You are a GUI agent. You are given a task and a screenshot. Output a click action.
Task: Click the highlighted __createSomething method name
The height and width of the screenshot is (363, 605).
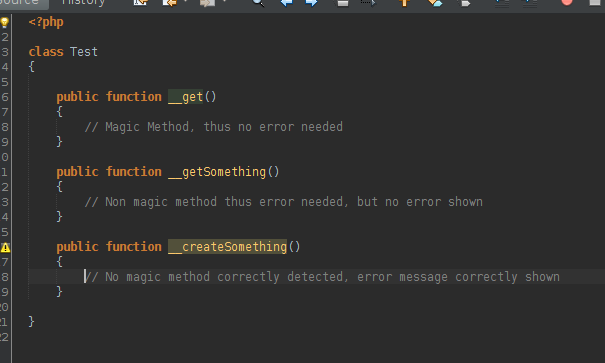(x=227, y=247)
